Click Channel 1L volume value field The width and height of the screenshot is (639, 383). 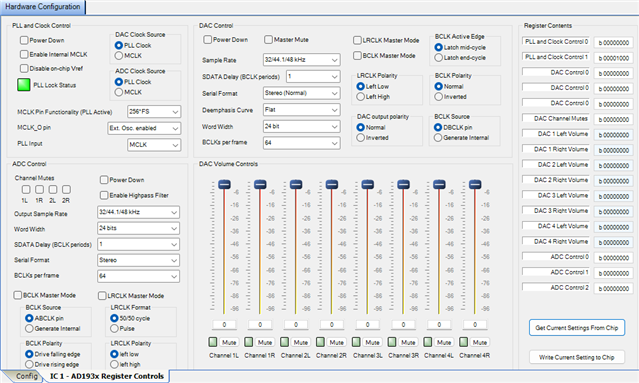pyautogui.click(x=224, y=325)
